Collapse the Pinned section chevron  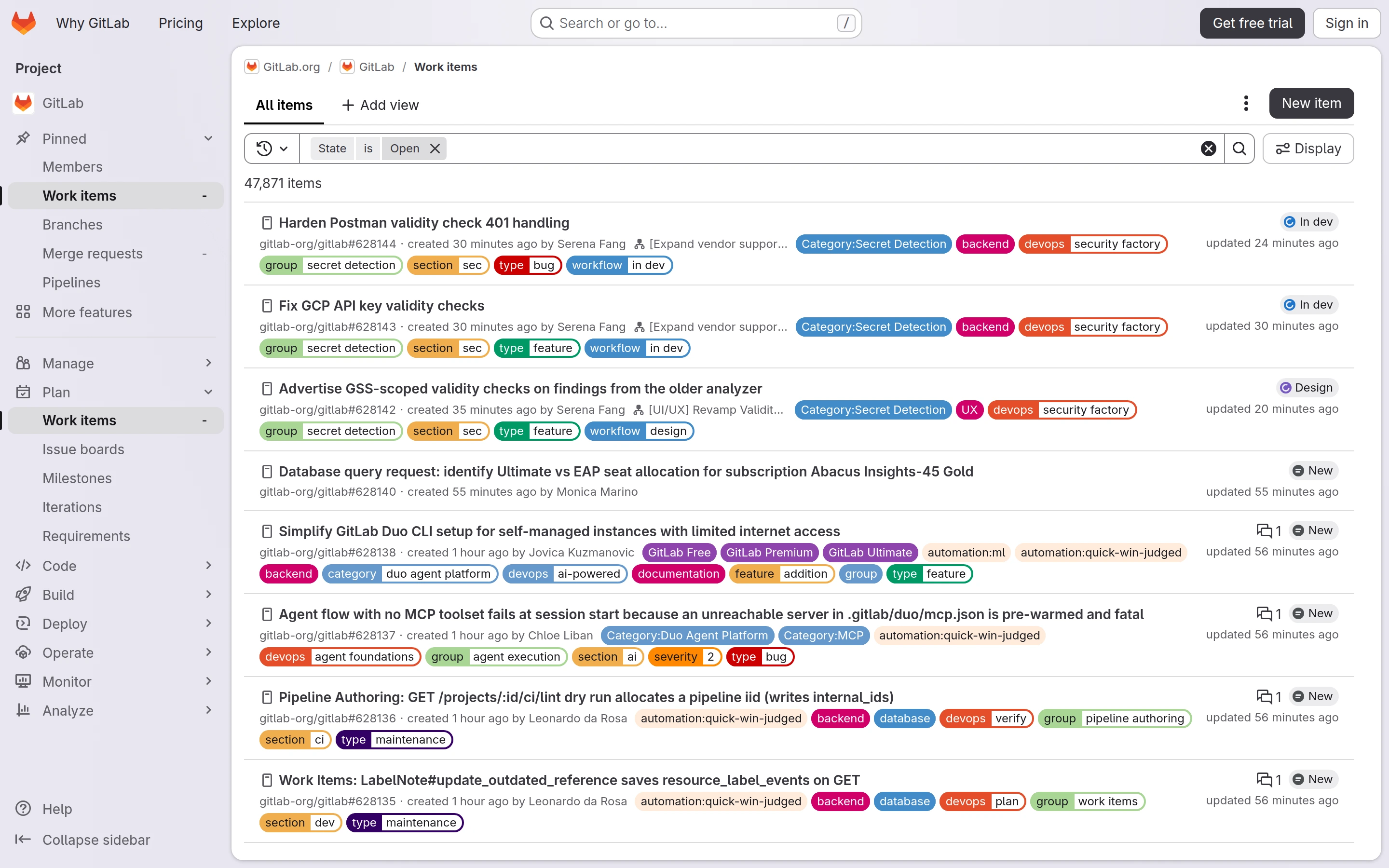208,138
